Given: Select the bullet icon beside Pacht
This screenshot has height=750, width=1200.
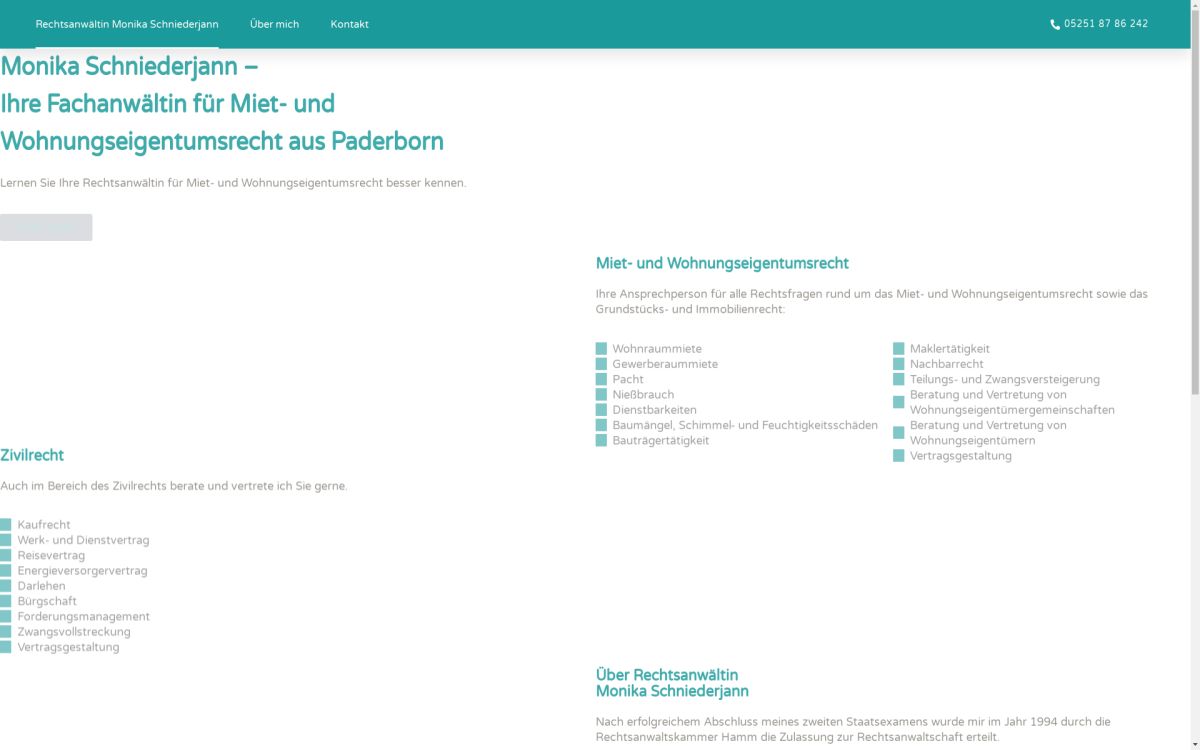Looking at the screenshot, I should (x=601, y=379).
